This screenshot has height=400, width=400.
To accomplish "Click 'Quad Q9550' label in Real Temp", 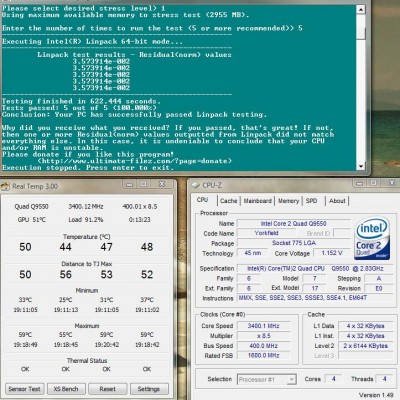I will pos(31,207).
